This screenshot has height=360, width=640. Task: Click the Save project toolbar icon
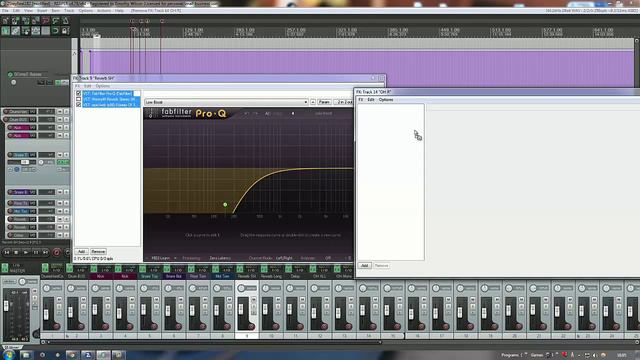click(x=26, y=20)
